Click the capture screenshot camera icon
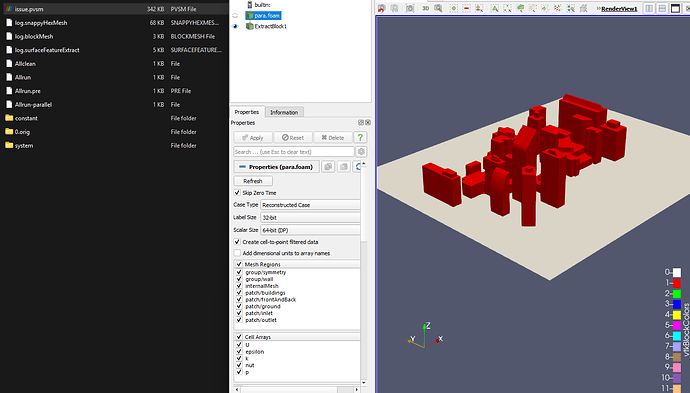690x393 pixels. coord(410,8)
